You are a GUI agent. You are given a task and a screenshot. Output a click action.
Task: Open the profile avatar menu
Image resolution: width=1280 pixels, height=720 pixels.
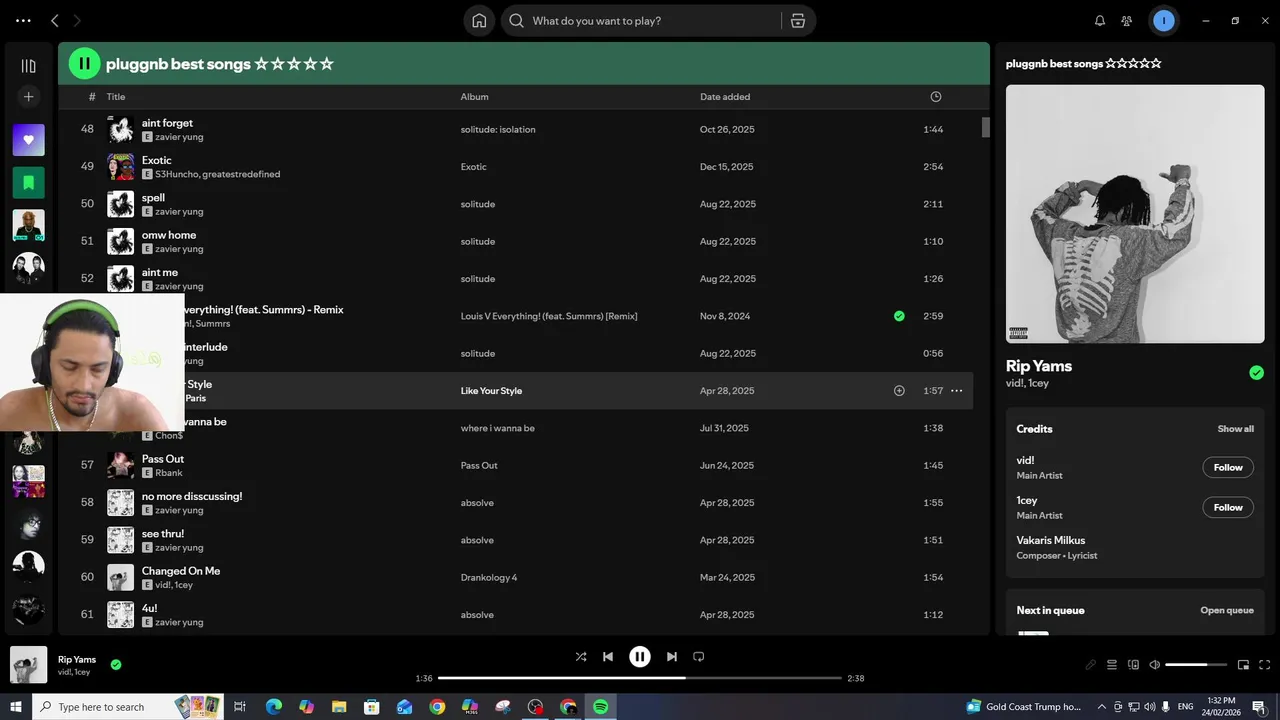pos(1163,21)
